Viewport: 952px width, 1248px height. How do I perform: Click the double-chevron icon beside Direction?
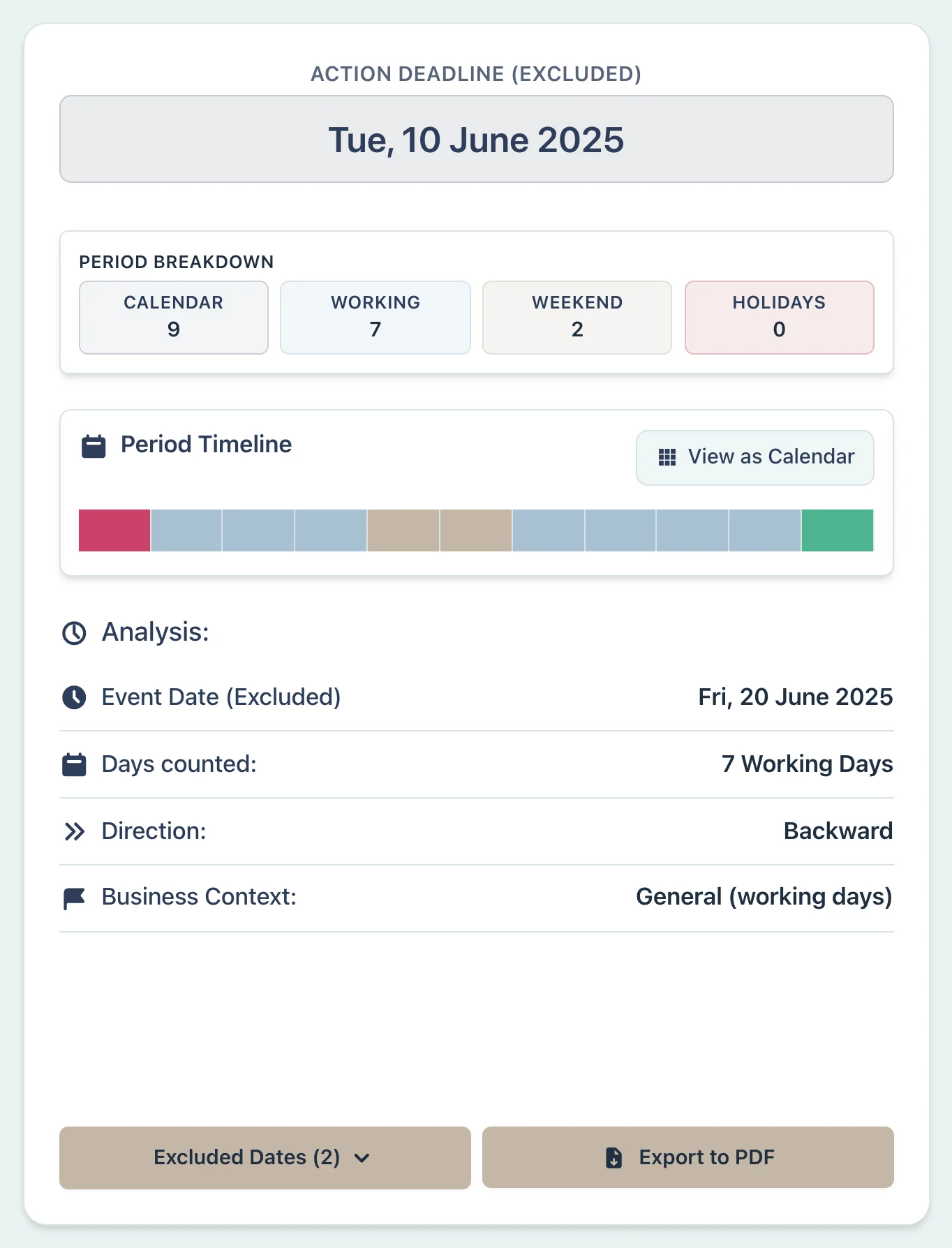74,831
